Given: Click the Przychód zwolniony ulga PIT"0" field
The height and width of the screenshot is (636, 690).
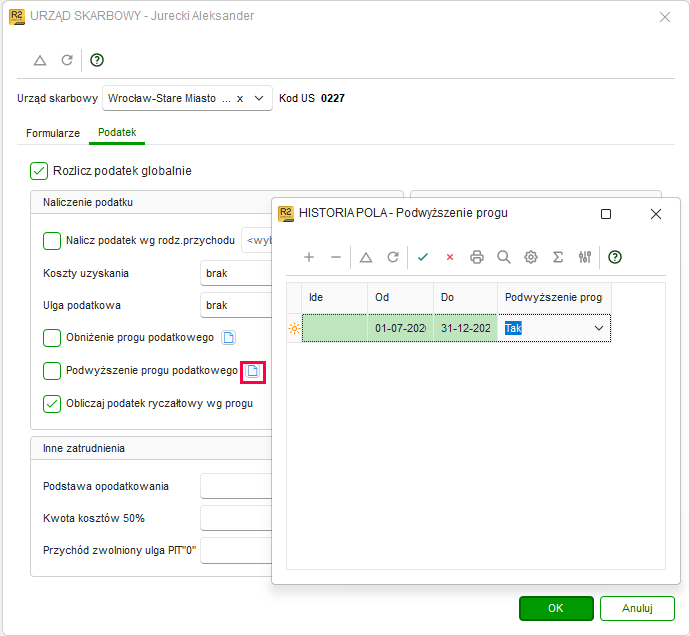Looking at the screenshot, I should (x=236, y=551).
